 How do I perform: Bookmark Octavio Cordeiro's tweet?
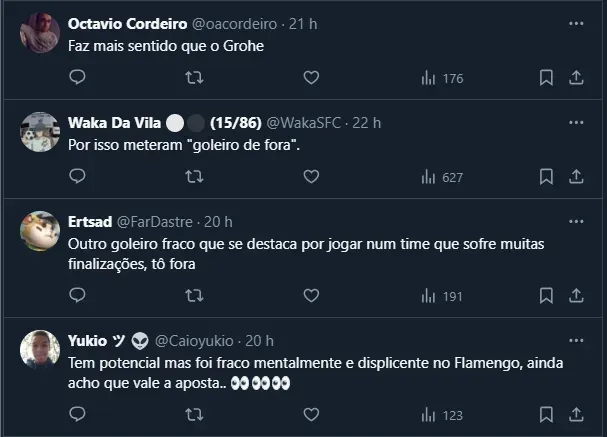pyautogui.click(x=546, y=77)
